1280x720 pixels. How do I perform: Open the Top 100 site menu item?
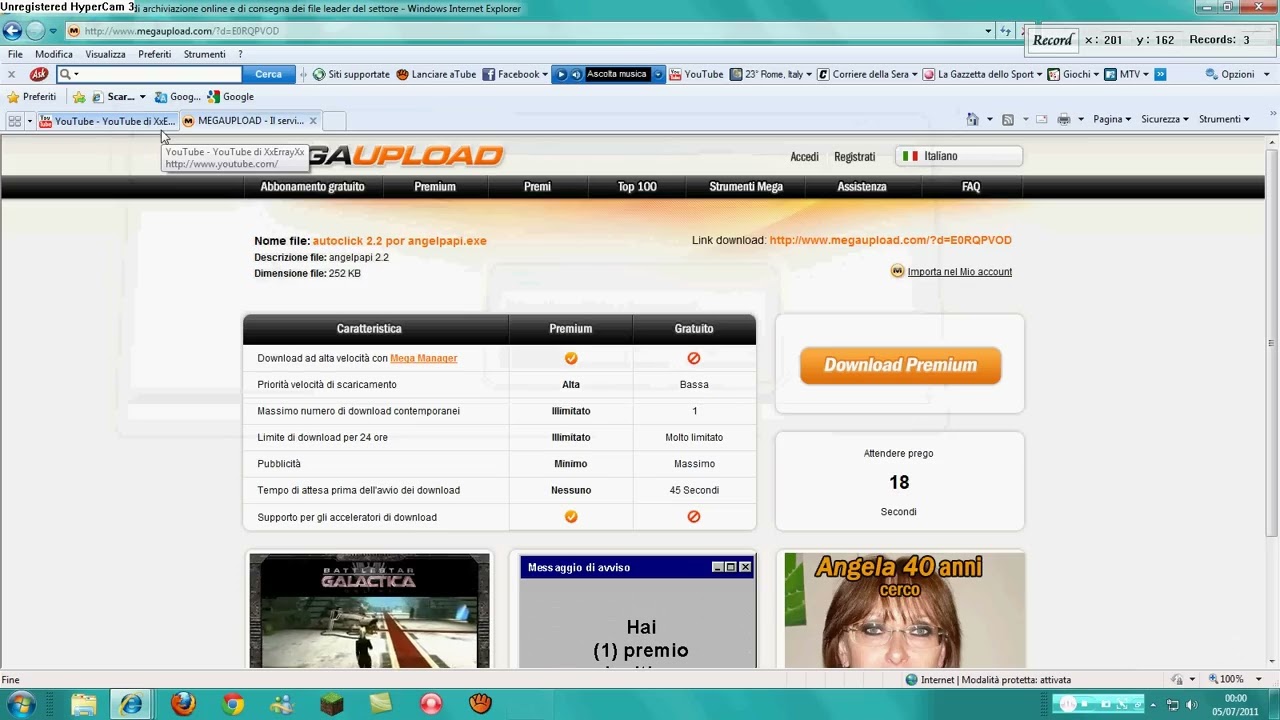[637, 187]
